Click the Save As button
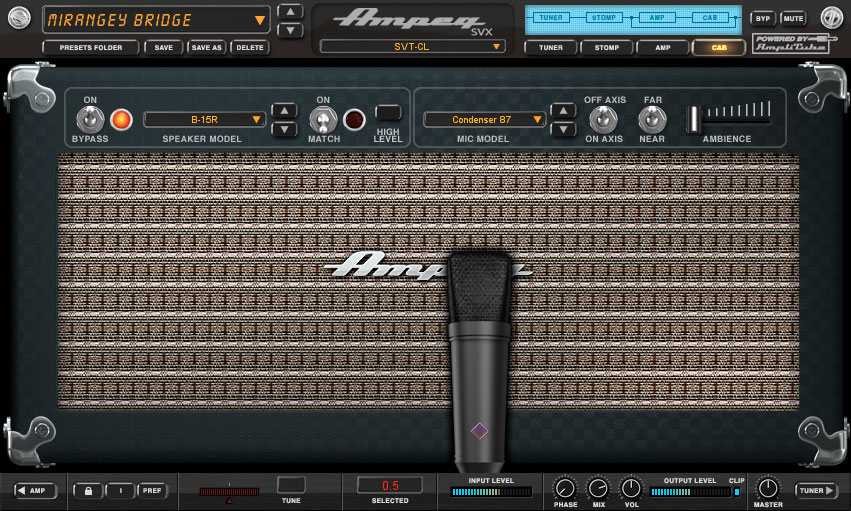 (207, 48)
